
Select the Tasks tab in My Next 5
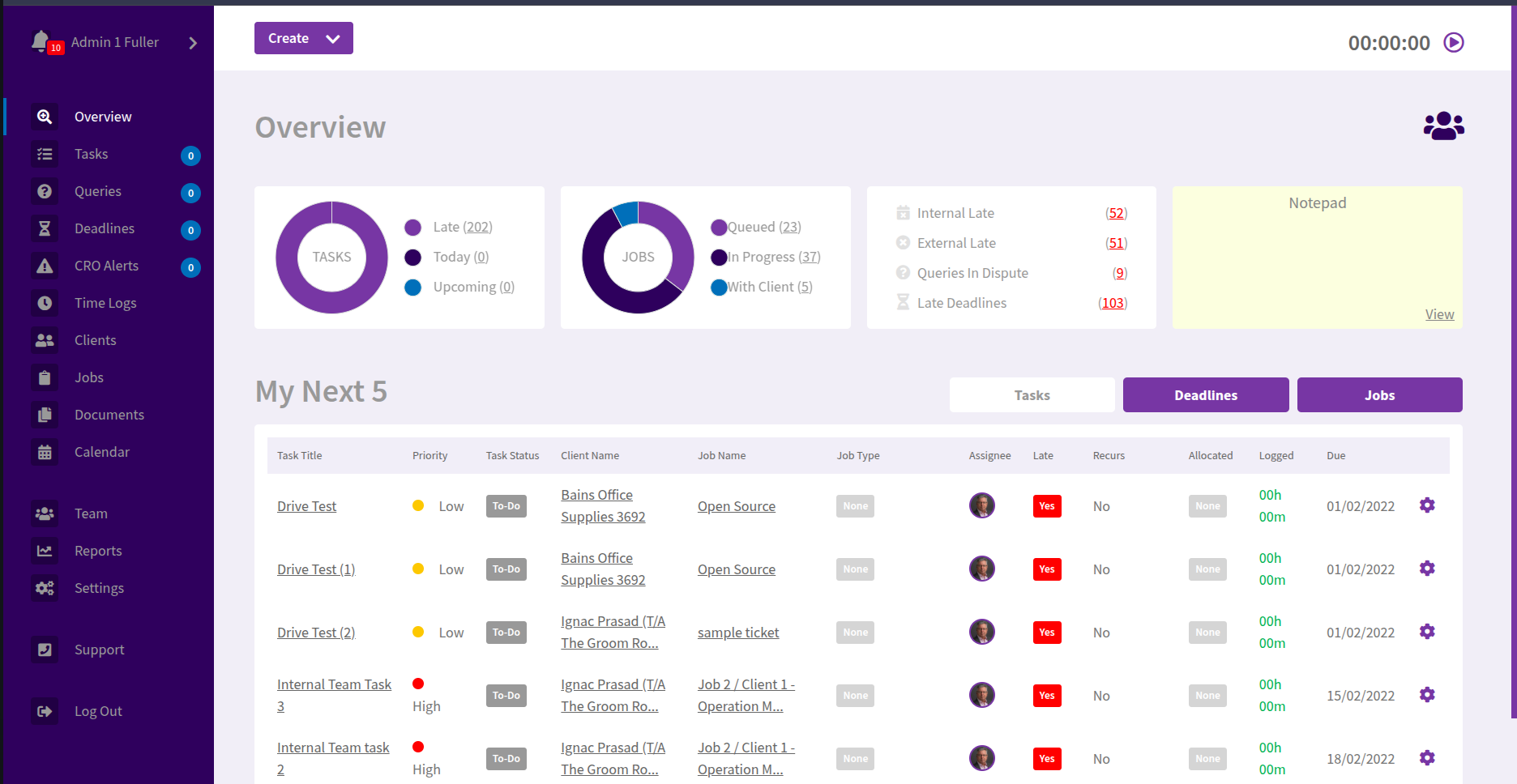pyautogui.click(x=1032, y=395)
